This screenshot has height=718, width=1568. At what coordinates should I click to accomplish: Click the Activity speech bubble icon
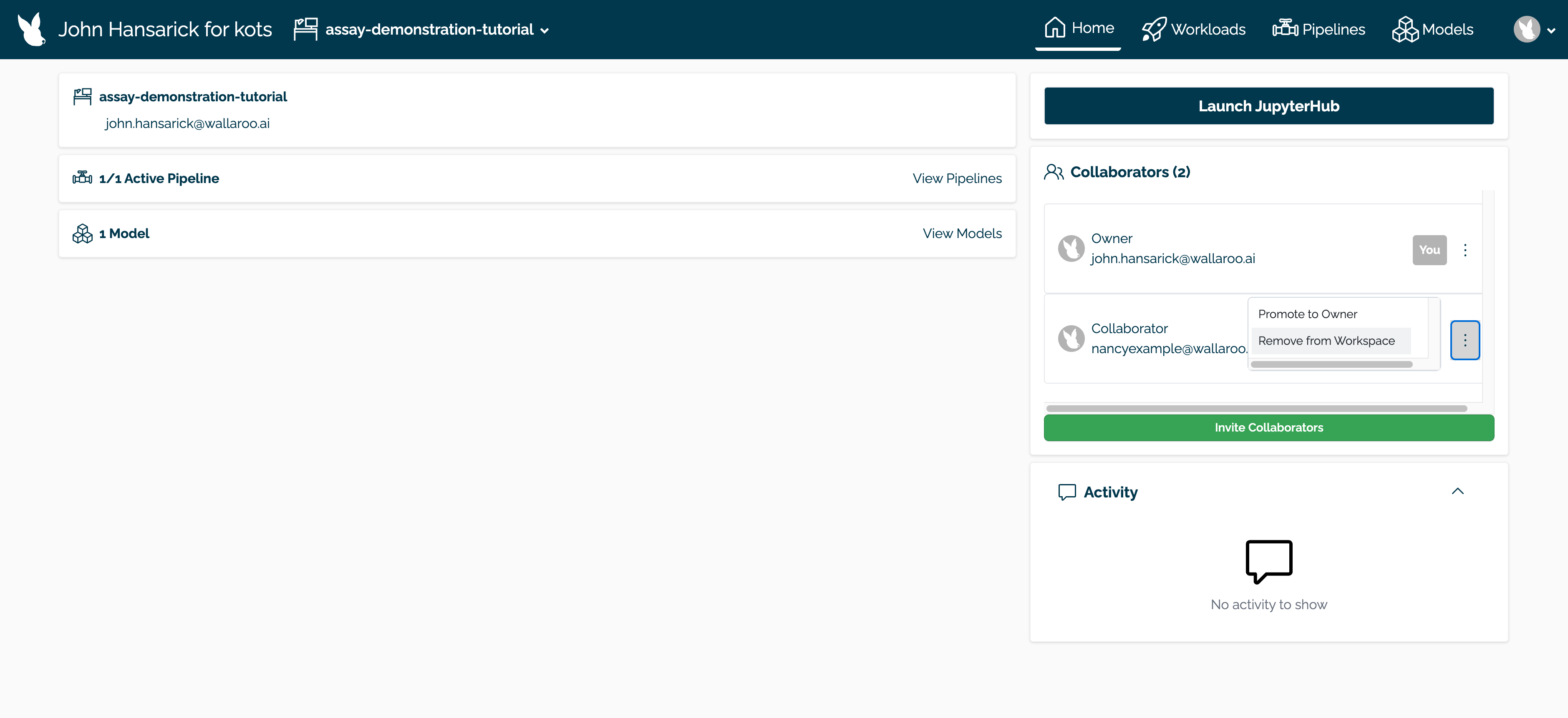coord(1067,492)
